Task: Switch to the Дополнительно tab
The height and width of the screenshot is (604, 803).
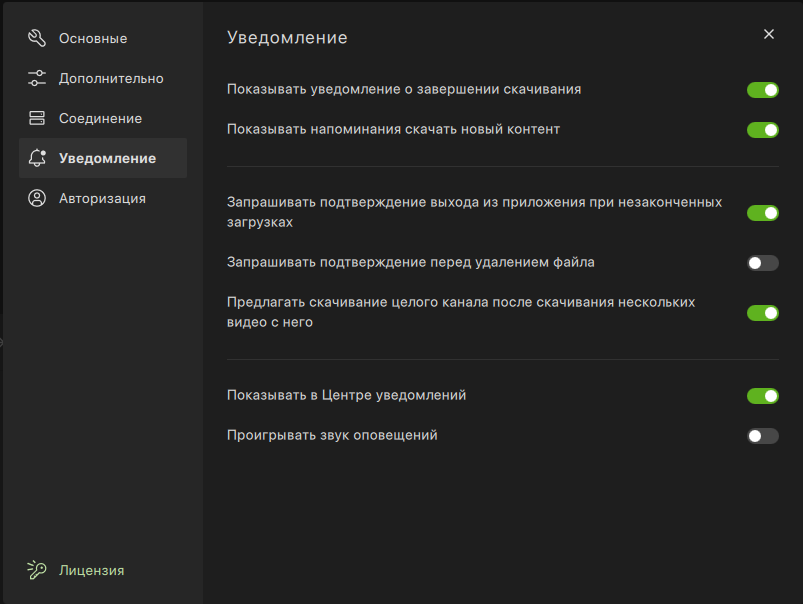Action: pyautogui.click(x=111, y=79)
